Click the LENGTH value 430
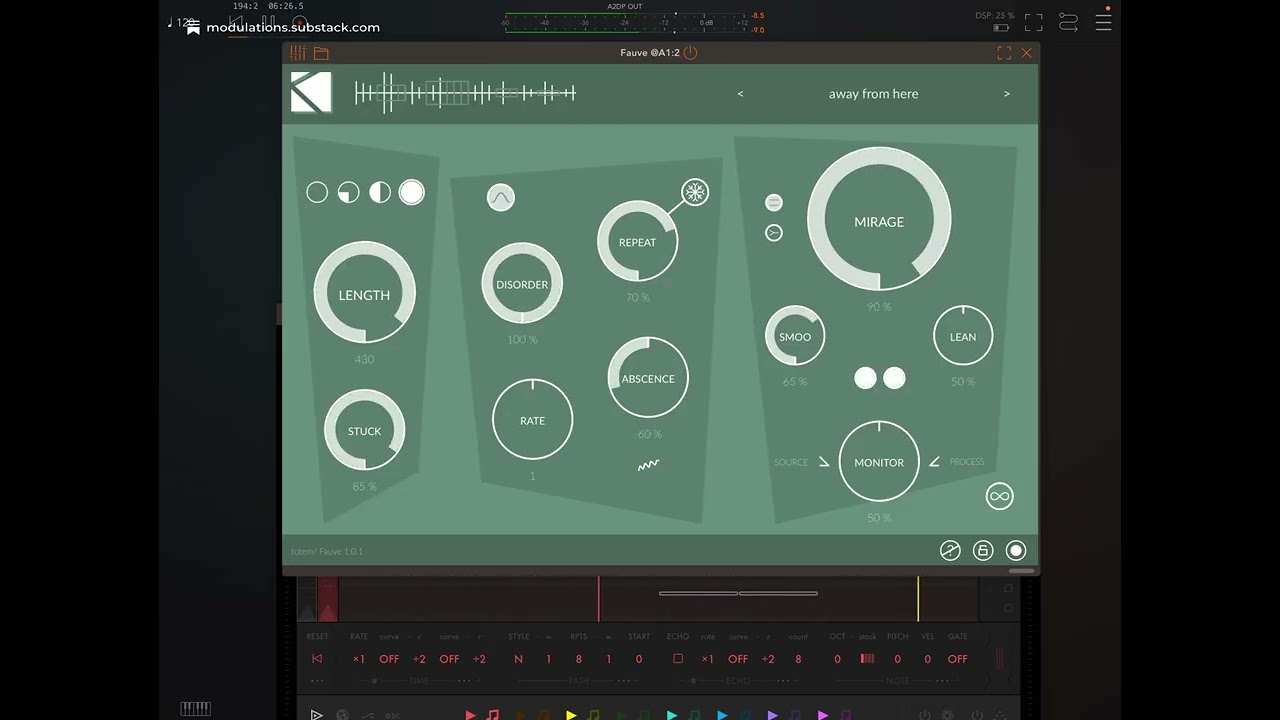The image size is (1280, 720). point(364,360)
